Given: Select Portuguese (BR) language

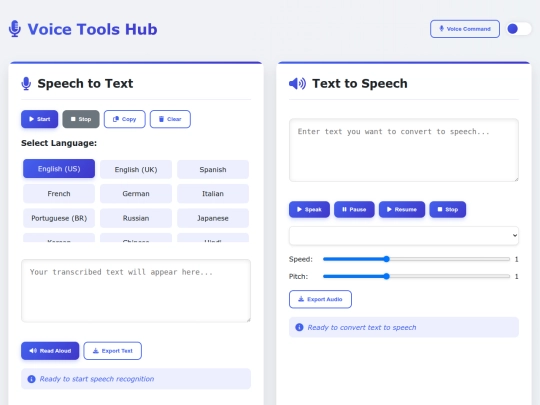Looking at the screenshot, I should pyautogui.click(x=59, y=218).
